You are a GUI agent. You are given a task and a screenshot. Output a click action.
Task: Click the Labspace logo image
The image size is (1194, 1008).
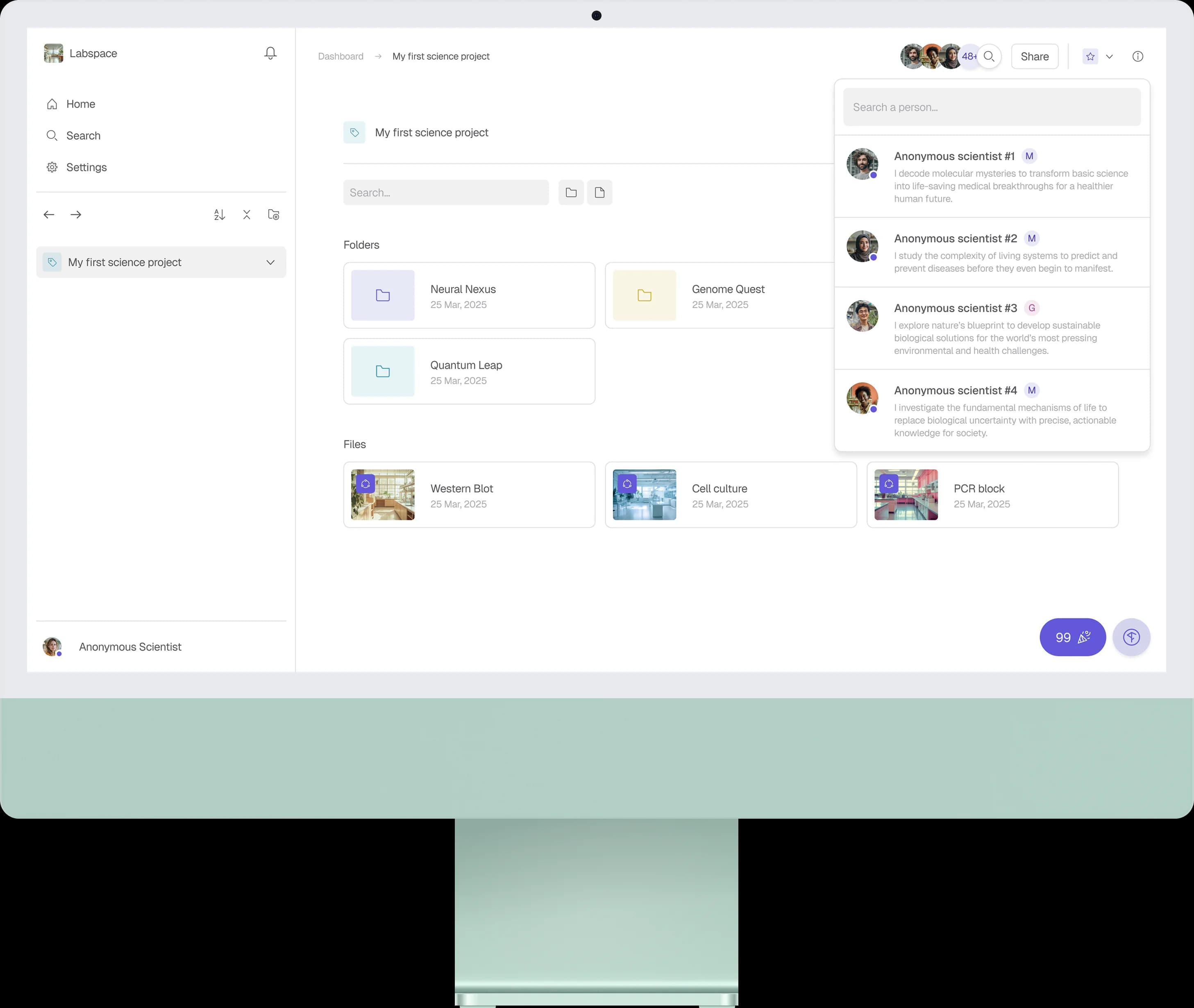click(54, 53)
